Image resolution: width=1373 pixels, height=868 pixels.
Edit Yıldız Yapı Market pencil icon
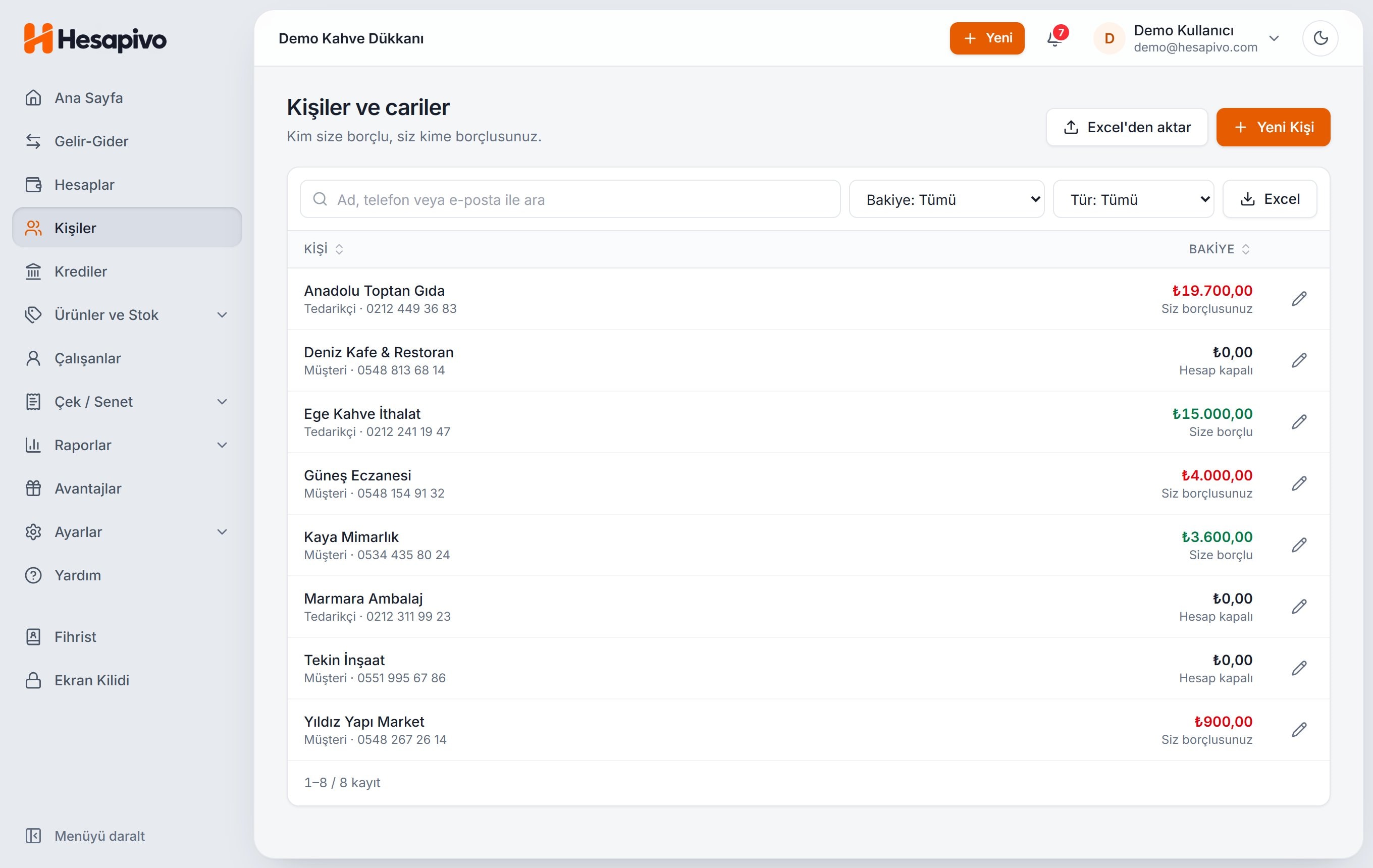[1299, 730]
